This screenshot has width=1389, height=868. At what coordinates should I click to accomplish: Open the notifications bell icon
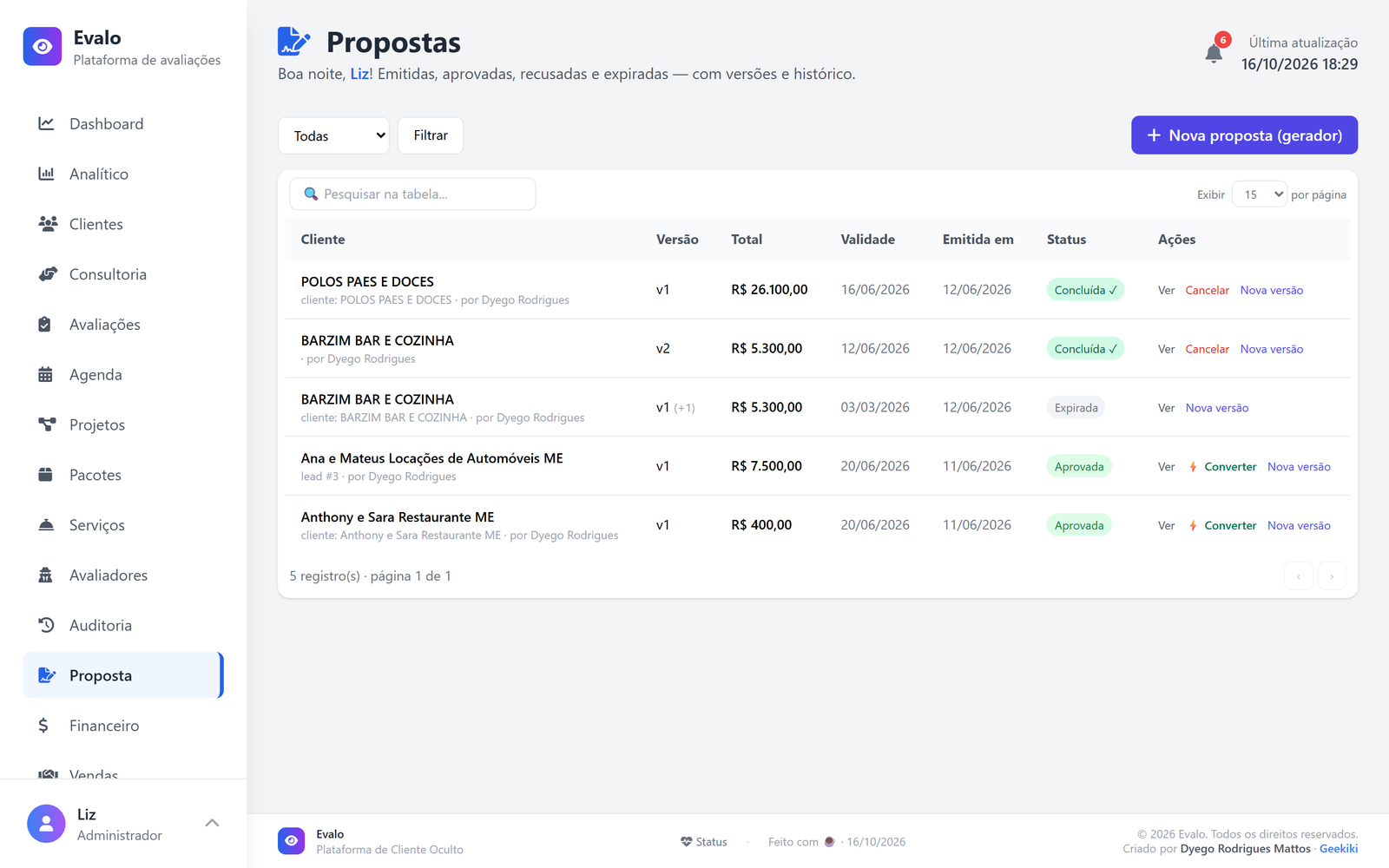[1214, 53]
